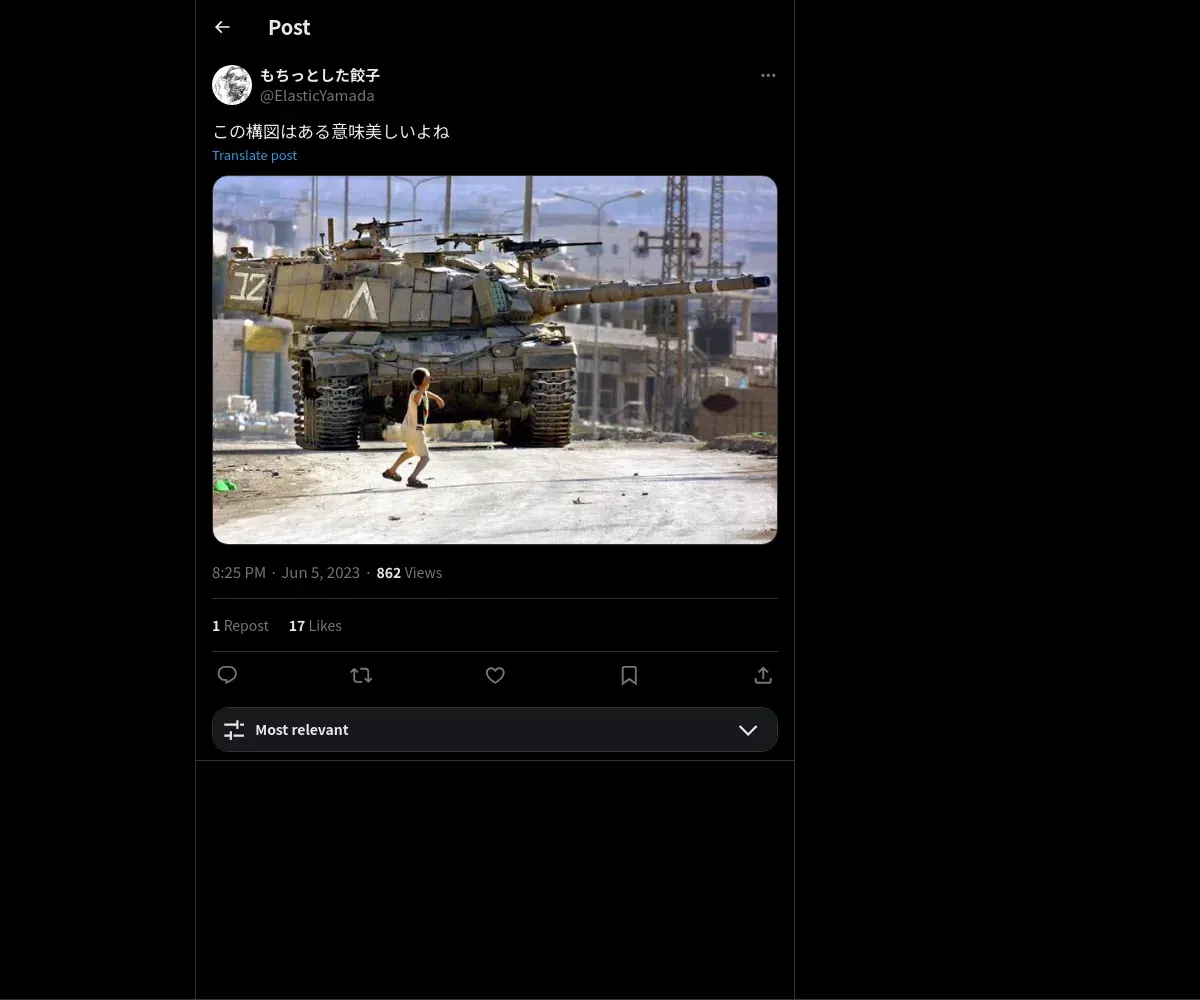The height and width of the screenshot is (1000, 1200).
Task: Click the 8:25 PM Jun 5, 2023 timestamp
Action: click(286, 572)
